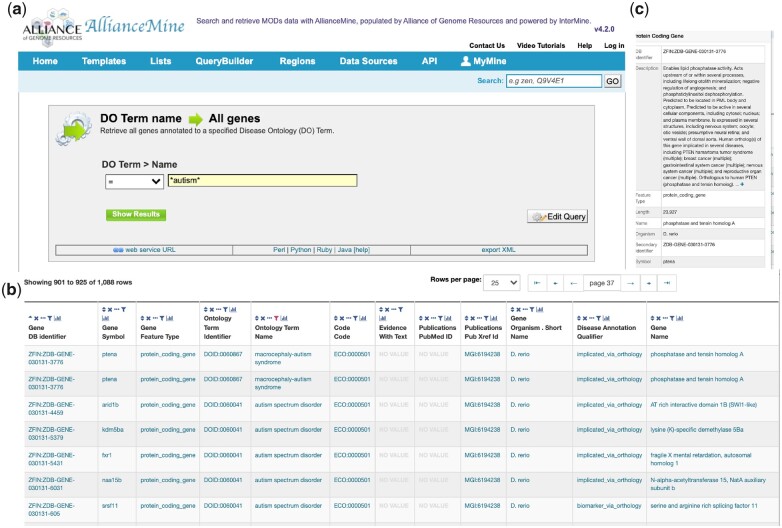The image size is (782, 528).
Task: Click red filter icon on Ontology Term Name
Action: point(276,318)
